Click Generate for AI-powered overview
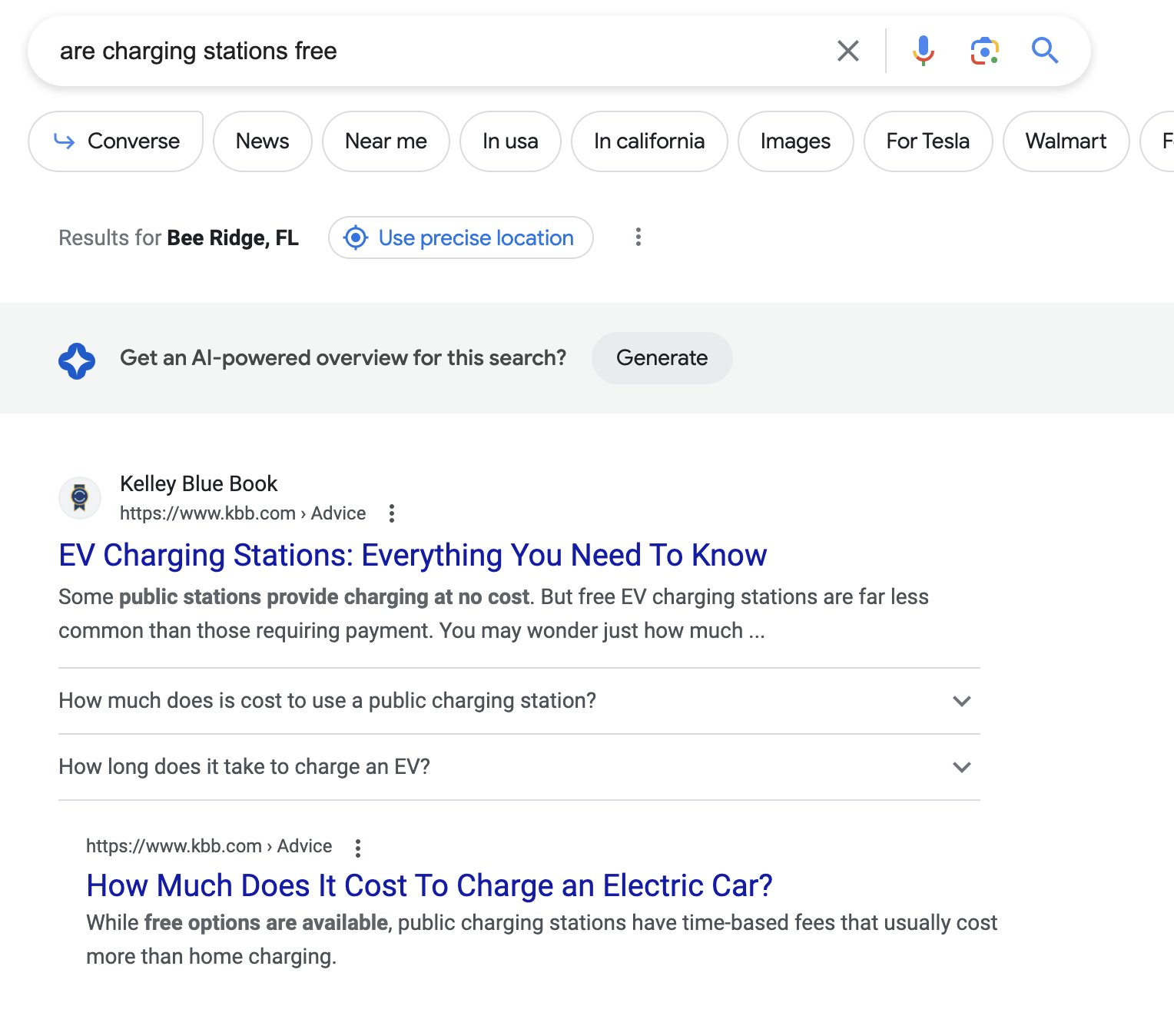Screen dimensions: 1174x1036 coord(662,358)
